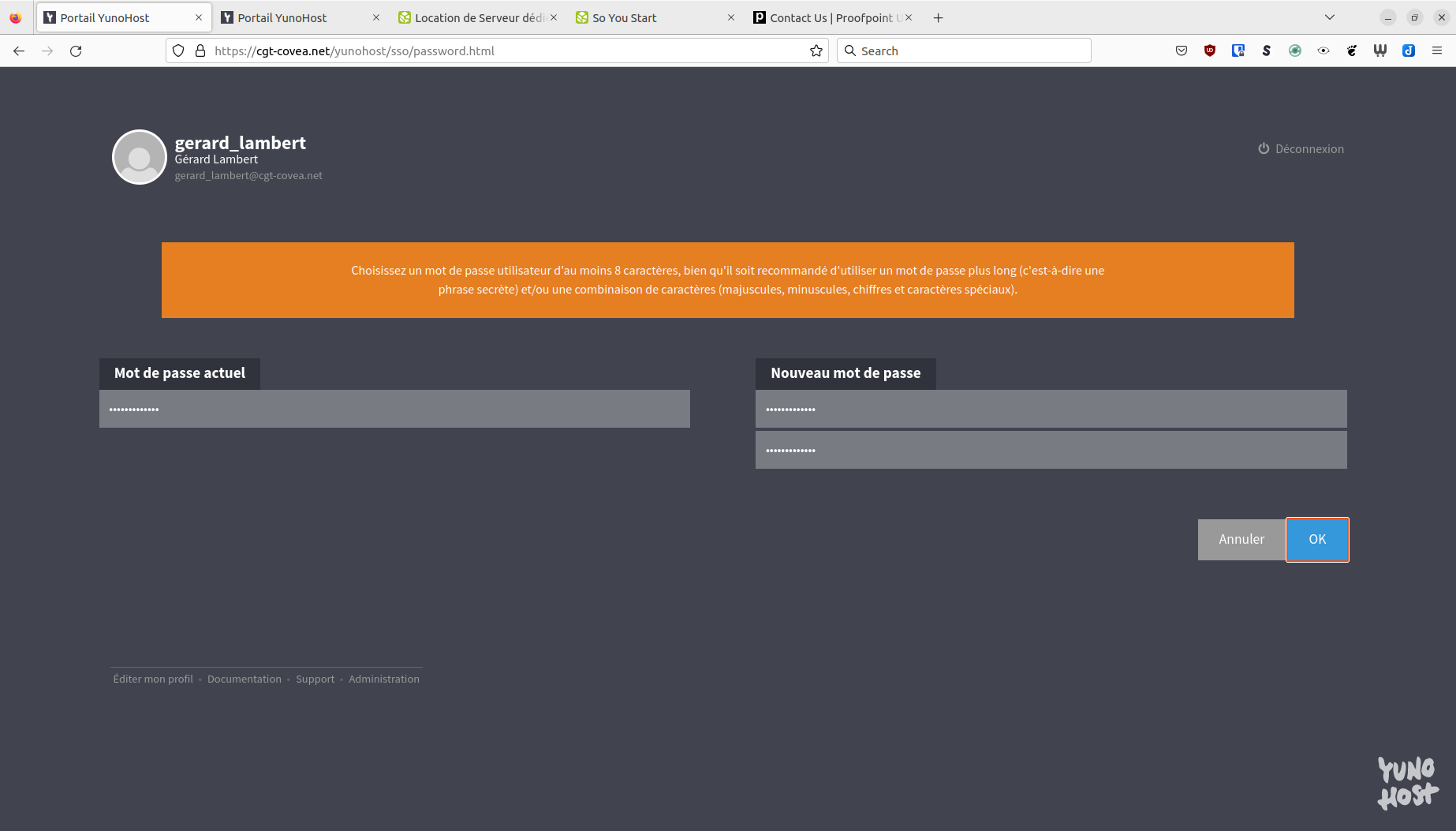Screen dimensions: 1456x831
Task: Open the Administration footer link
Action: [384, 679]
